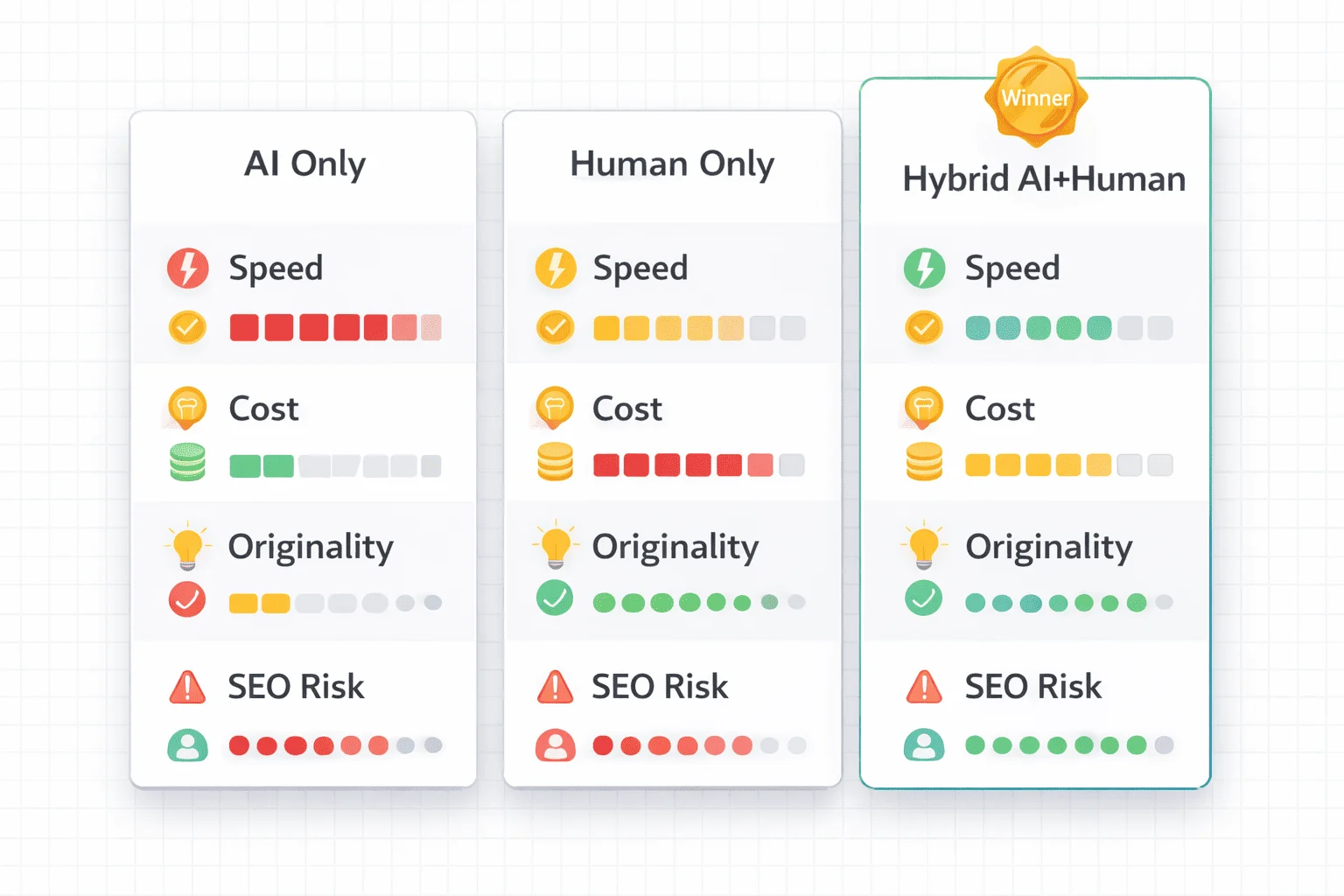Click the green coin stack icon under AI Only Cost
This screenshot has height=896, width=1344.
tap(187, 462)
